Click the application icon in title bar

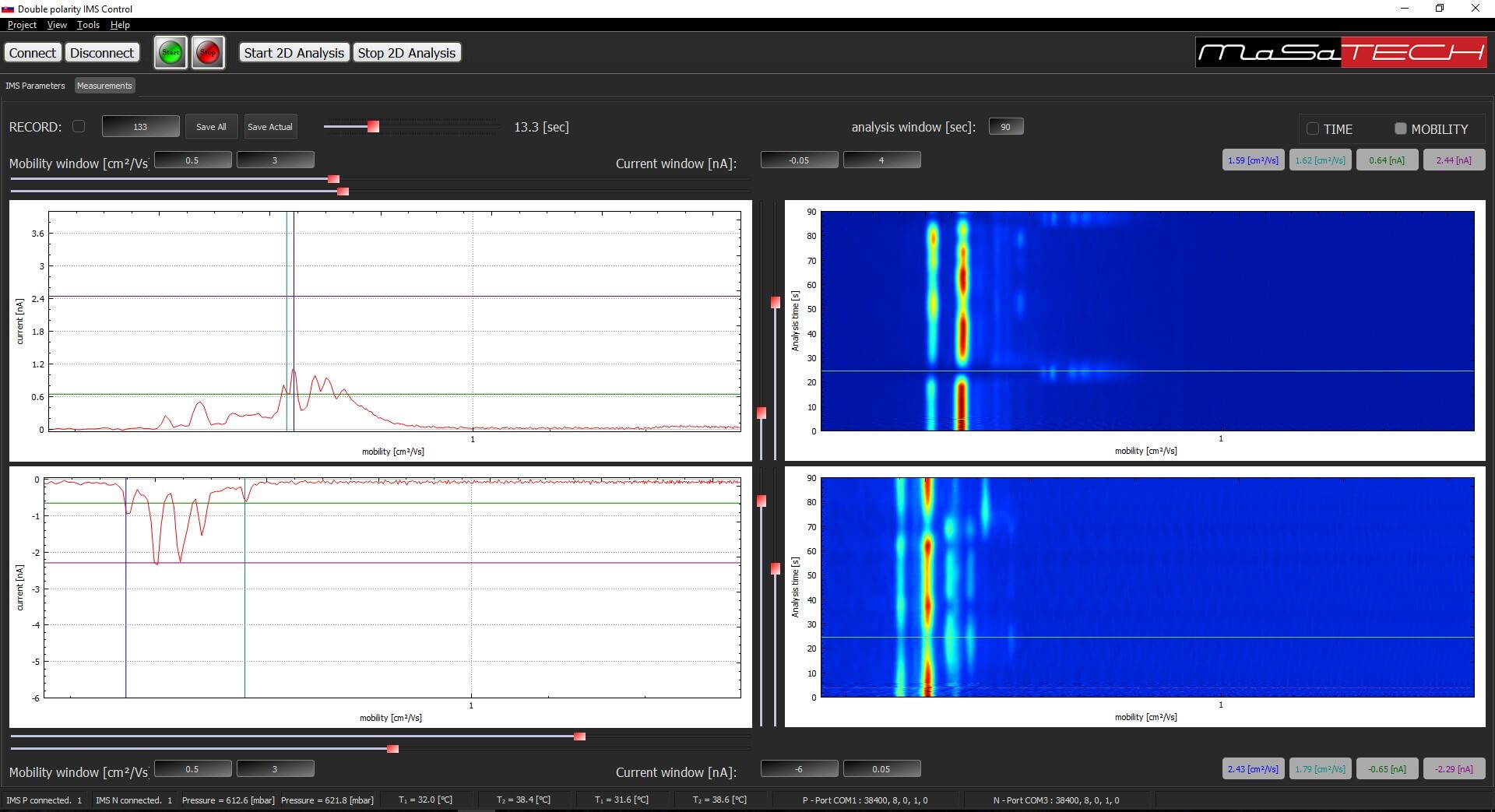8,9
